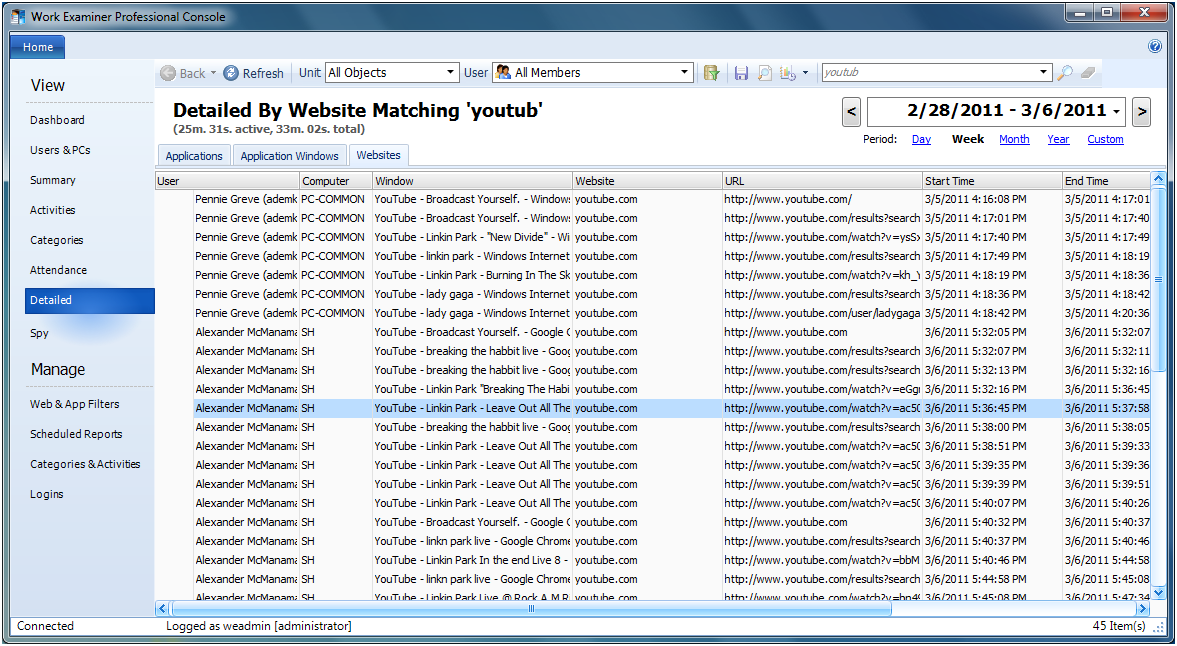Screen dimensions: 1177x646
Task: Click the Back arrow icon
Action: pos(168,73)
